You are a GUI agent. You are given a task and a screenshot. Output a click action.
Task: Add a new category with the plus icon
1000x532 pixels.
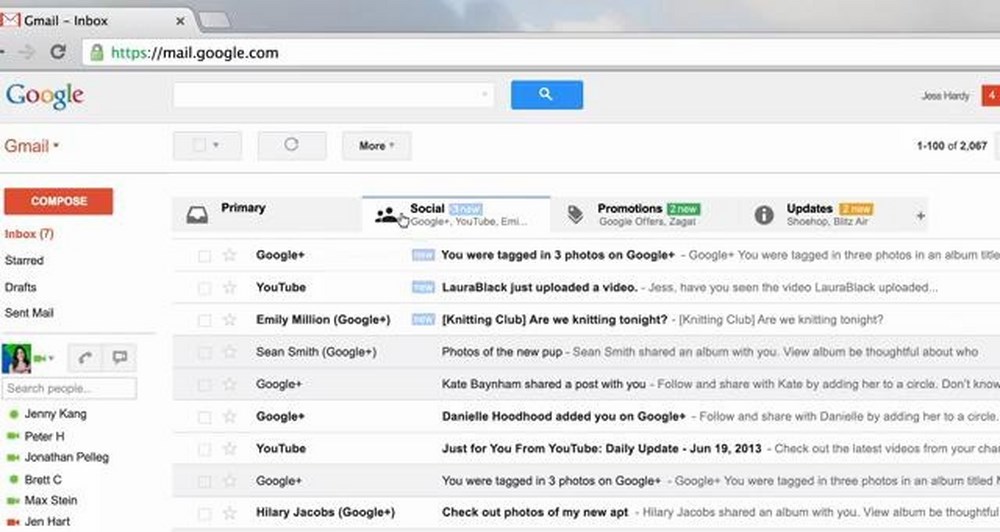[920, 216]
